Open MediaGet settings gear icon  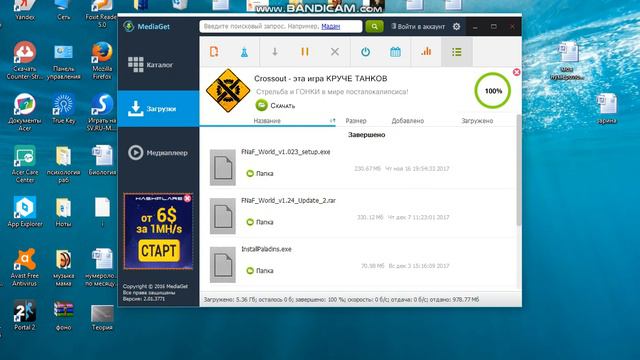[x=456, y=26]
